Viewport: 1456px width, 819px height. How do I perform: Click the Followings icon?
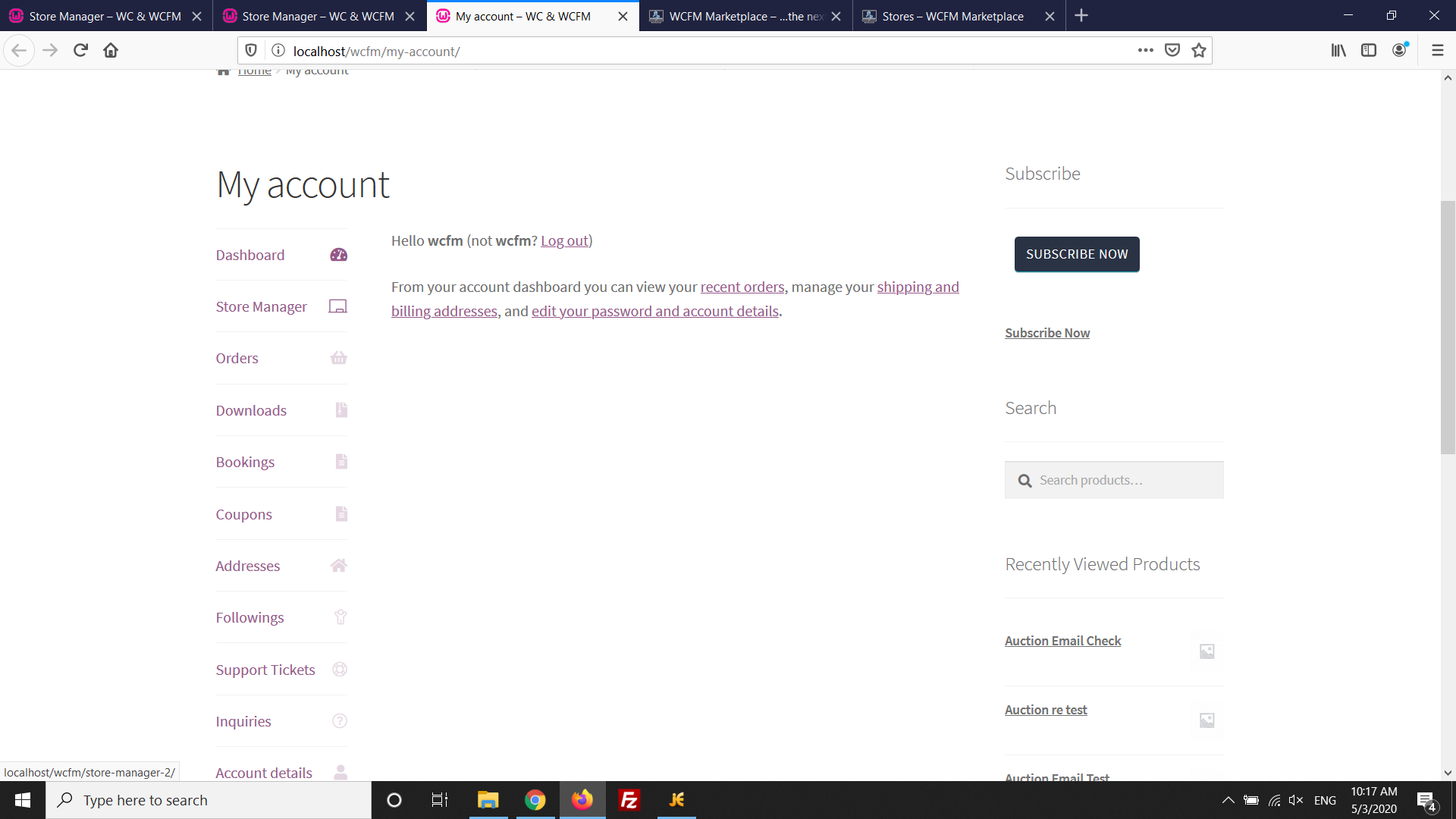340,617
